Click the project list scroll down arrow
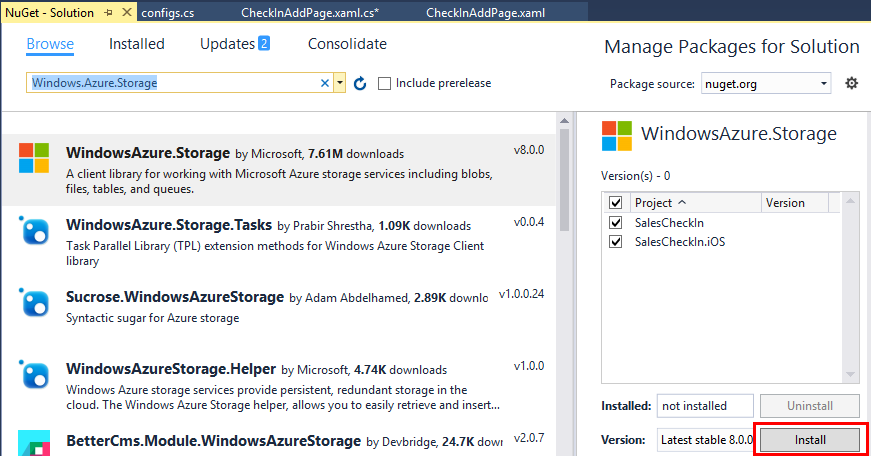This screenshot has height=456, width=871. (x=850, y=374)
